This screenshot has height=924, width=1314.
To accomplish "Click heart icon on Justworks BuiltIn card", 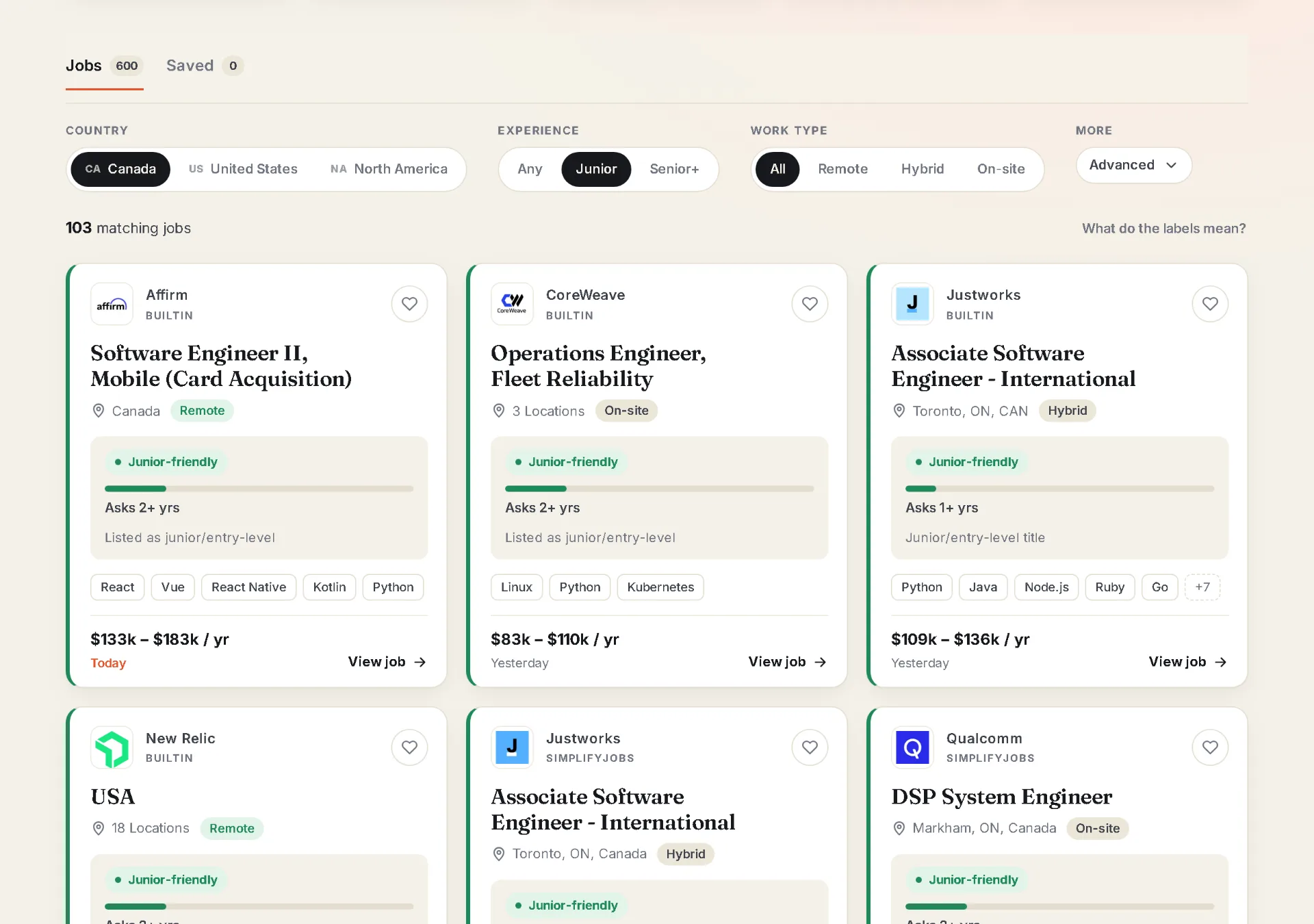I will (1210, 304).
